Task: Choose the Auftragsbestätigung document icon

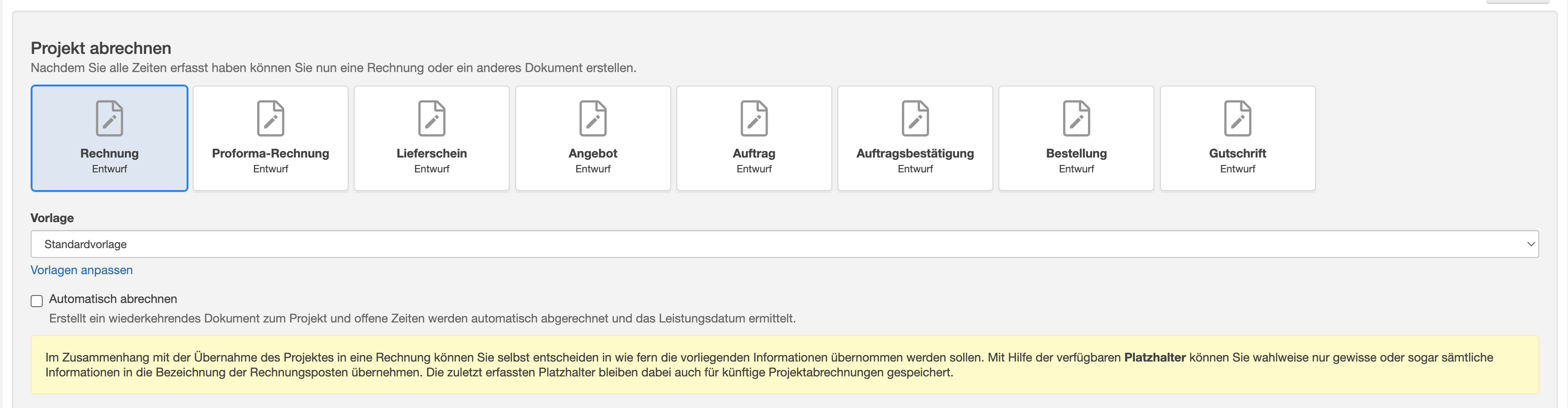Action: [915, 118]
